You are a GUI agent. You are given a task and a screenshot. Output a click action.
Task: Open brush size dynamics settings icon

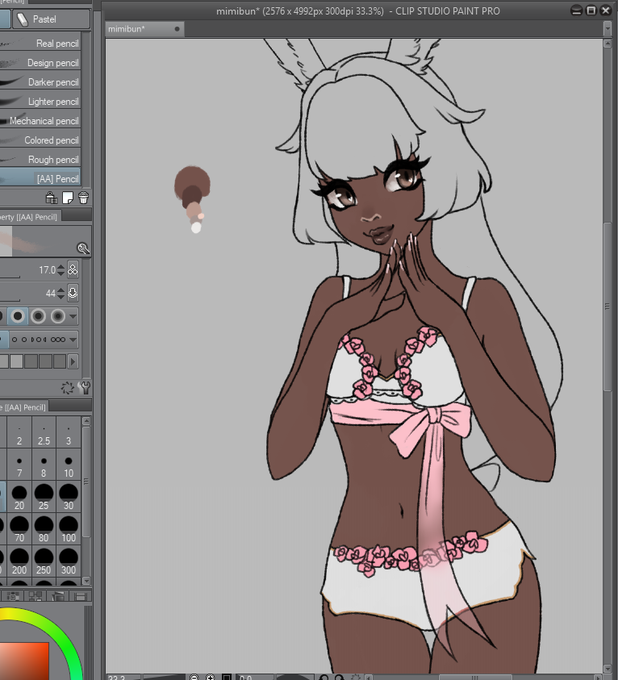(73, 270)
